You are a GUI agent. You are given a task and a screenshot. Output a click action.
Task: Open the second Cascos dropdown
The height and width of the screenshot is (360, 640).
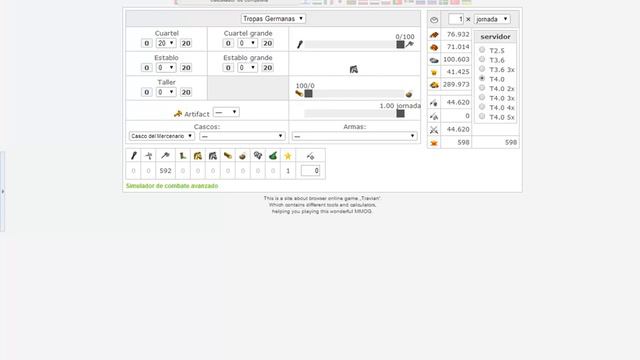(242, 136)
